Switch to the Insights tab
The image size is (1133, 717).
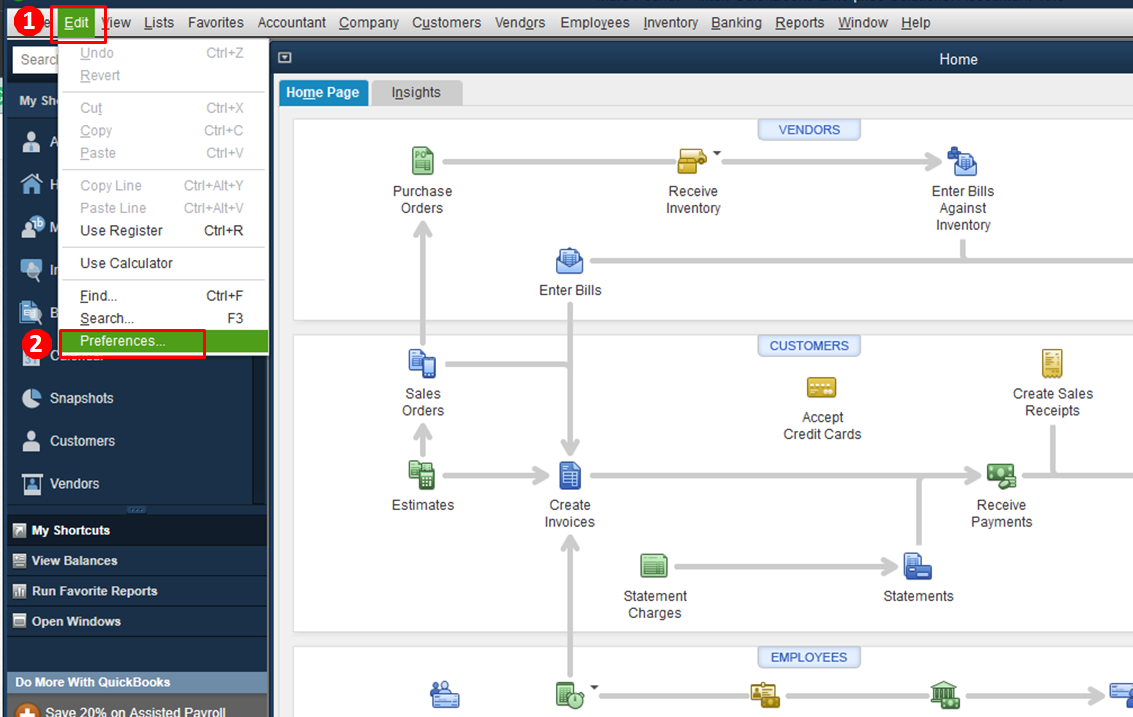pos(416,93)
